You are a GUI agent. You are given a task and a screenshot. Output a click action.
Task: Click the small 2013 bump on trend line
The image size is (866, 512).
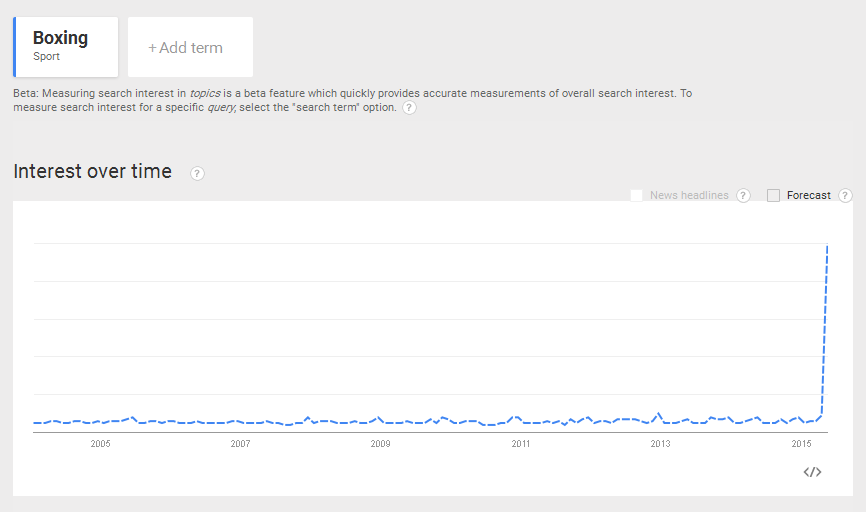(659, 414)
